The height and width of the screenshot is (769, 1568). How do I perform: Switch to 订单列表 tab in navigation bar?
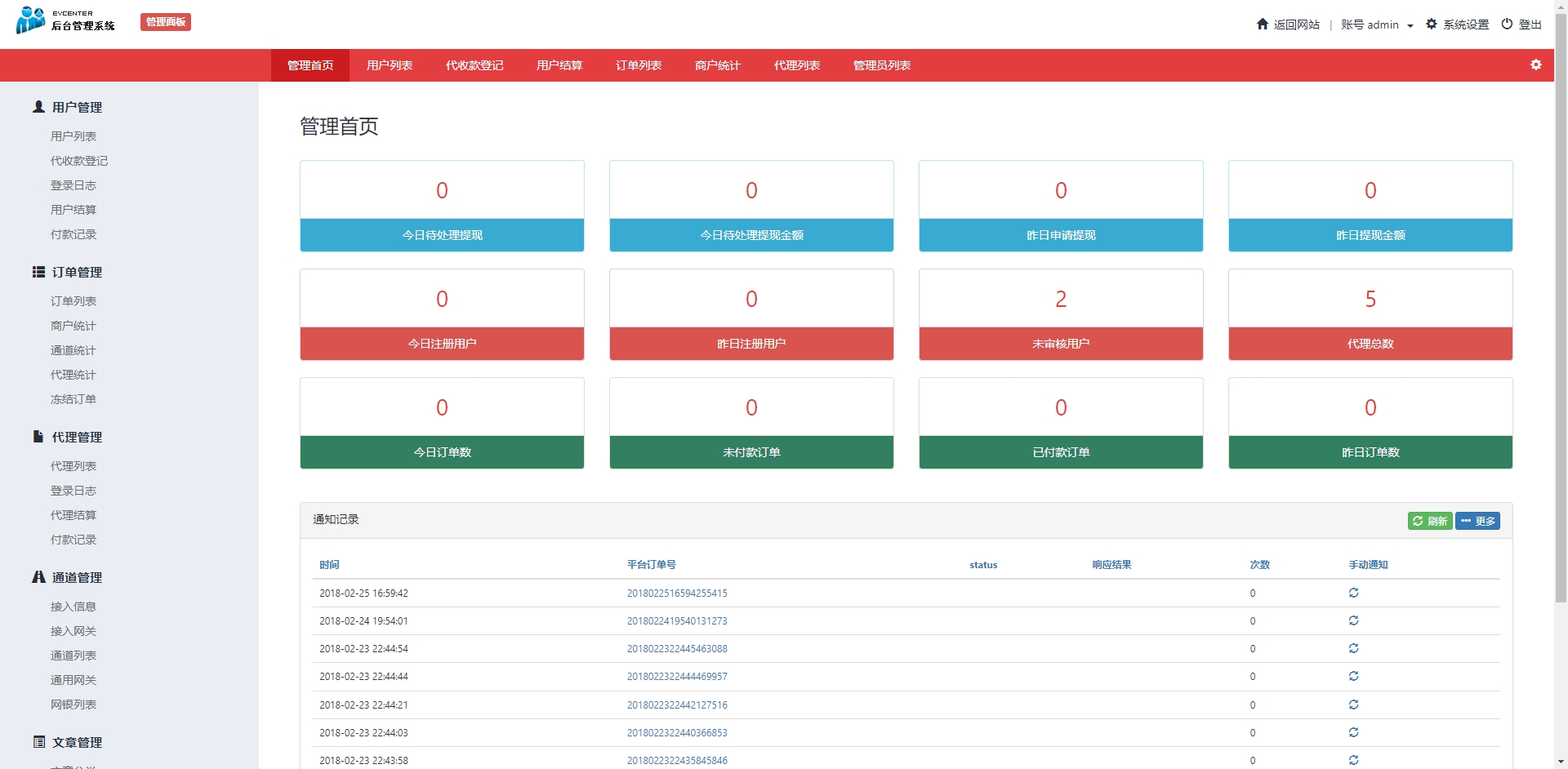(638, 65)
